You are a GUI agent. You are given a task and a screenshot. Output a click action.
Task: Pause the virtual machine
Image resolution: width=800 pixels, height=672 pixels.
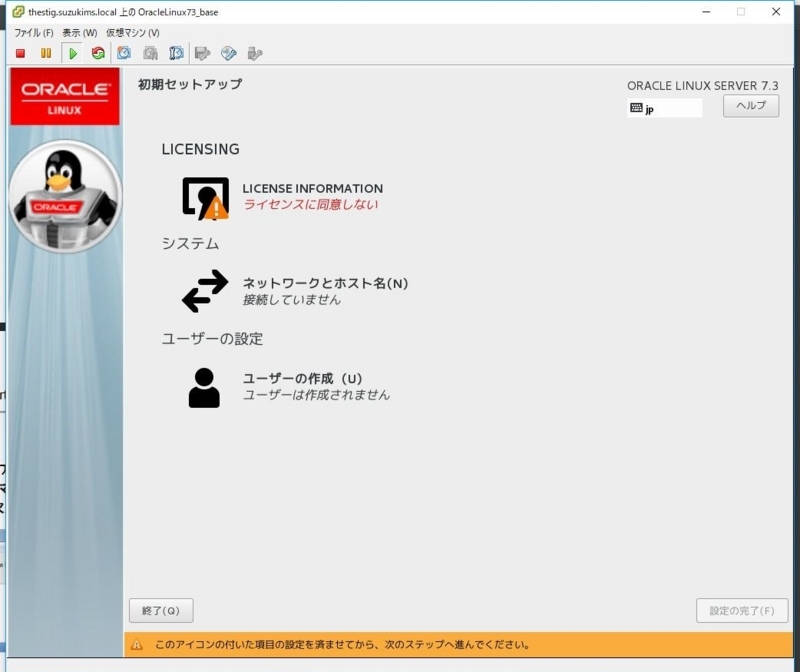click(46, 53)
